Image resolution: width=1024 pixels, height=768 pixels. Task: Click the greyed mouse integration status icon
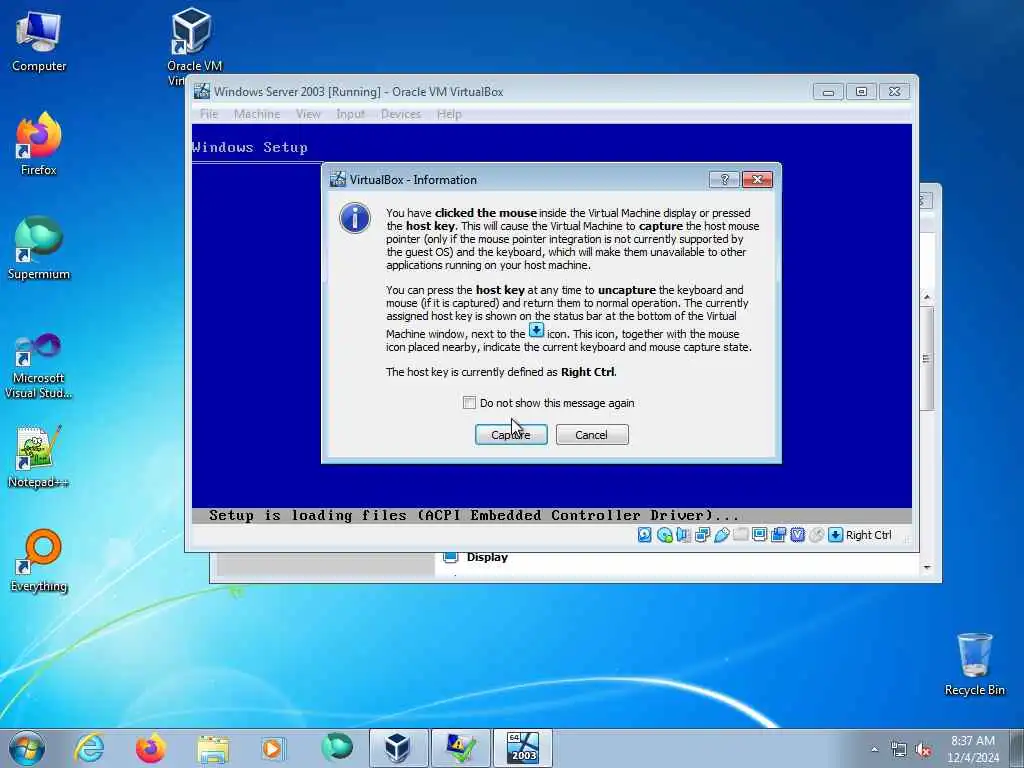[x=816, y=535]
